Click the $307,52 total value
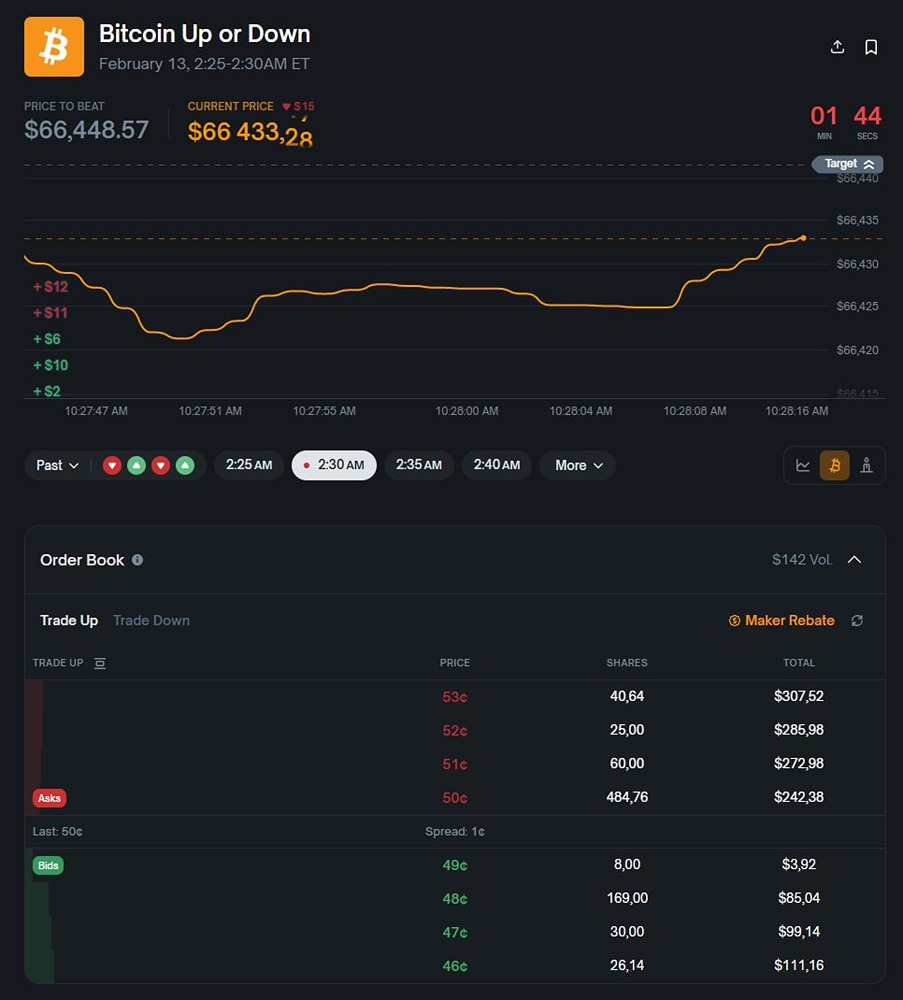This screenshot has width=903, height=1000. 798,696
